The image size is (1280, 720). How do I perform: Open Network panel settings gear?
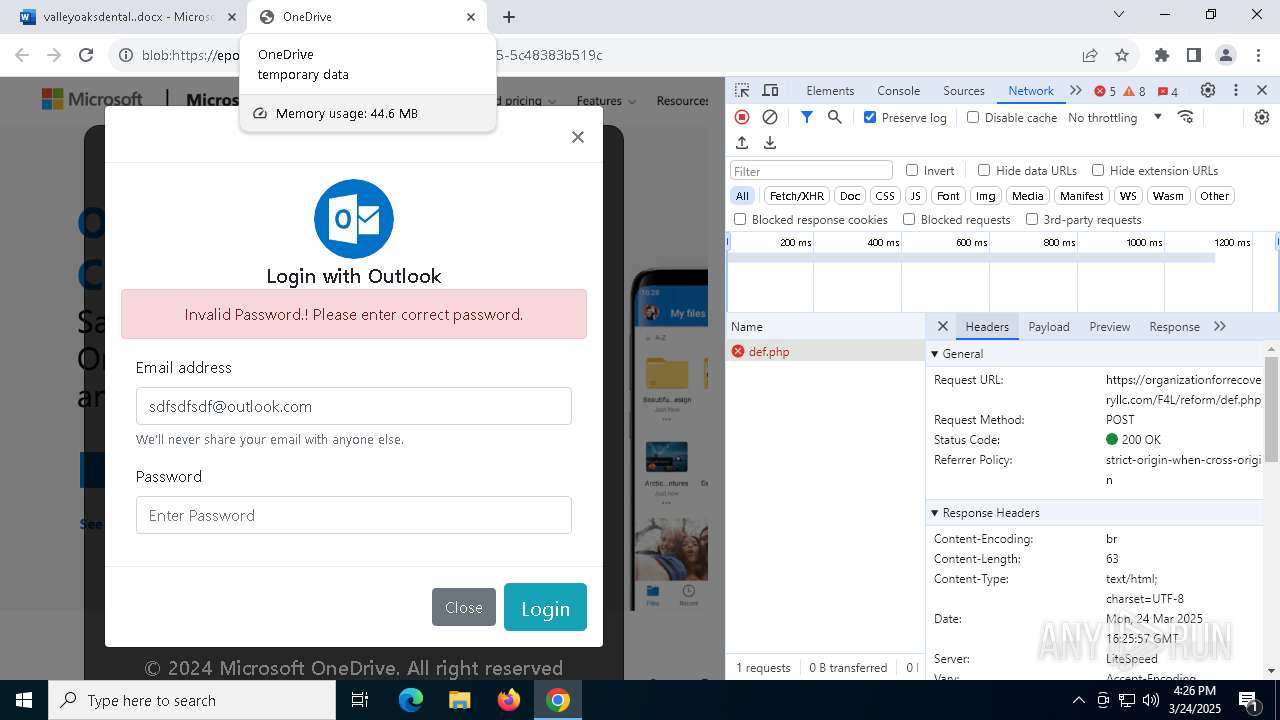click(1262, 117)
